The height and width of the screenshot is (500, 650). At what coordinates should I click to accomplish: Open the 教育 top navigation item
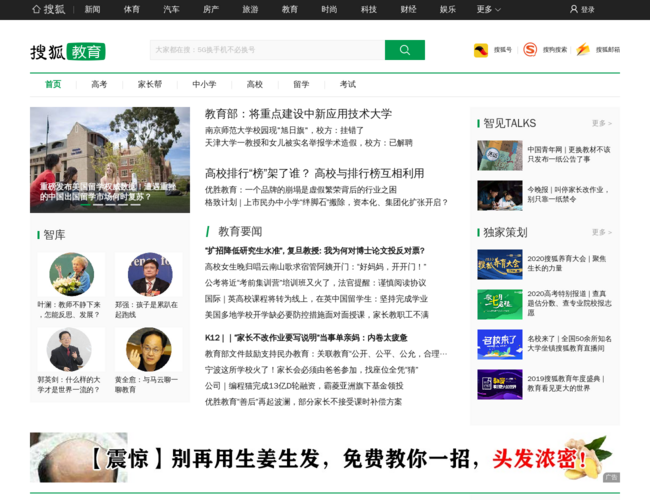pos(290,9)
